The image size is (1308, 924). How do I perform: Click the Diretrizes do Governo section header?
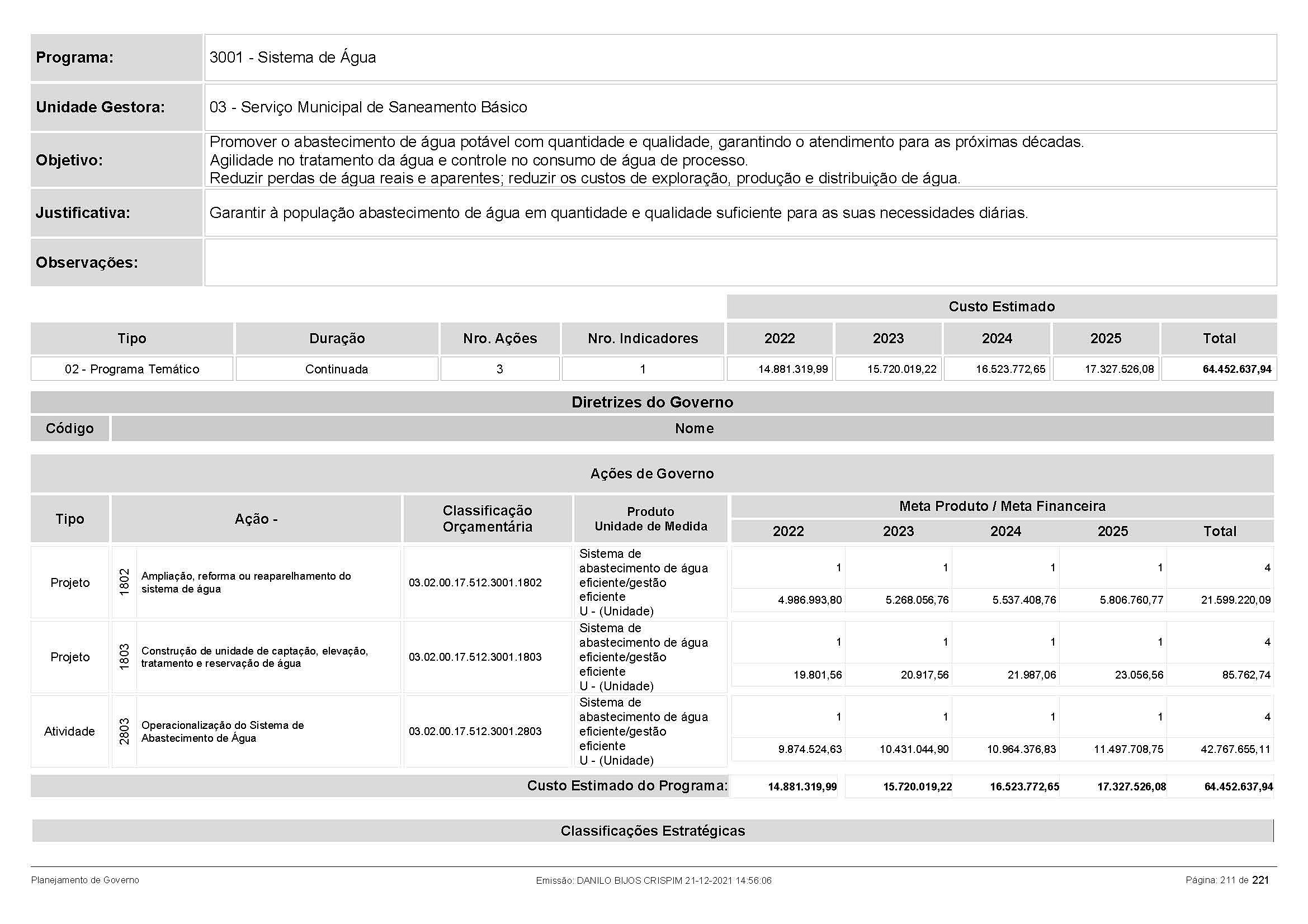pos(651,402)
